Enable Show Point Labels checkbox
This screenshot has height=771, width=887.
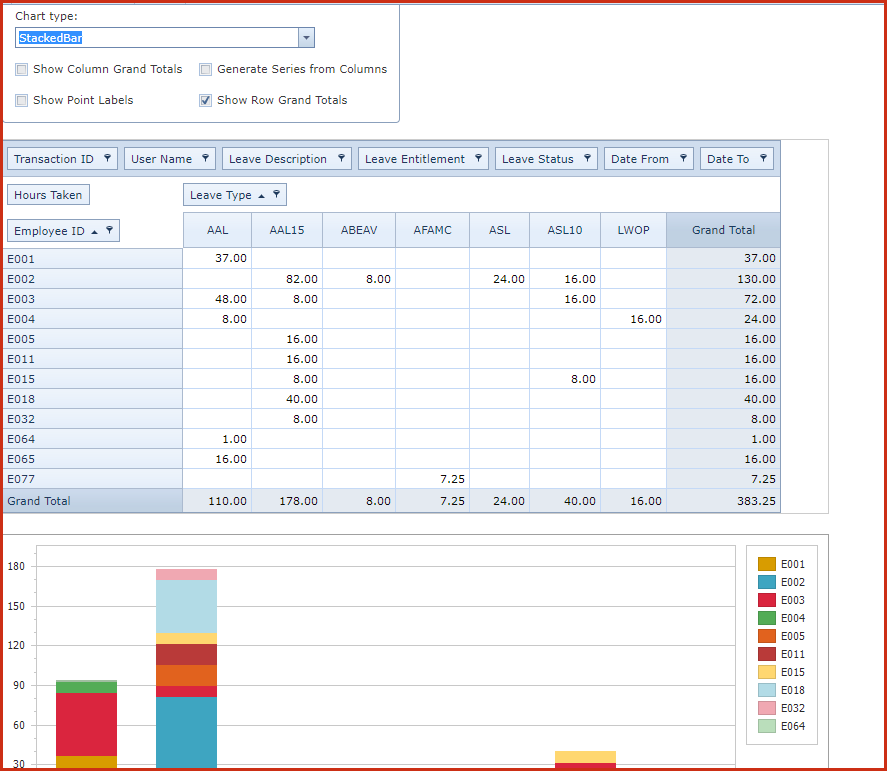tap(21, 101)
